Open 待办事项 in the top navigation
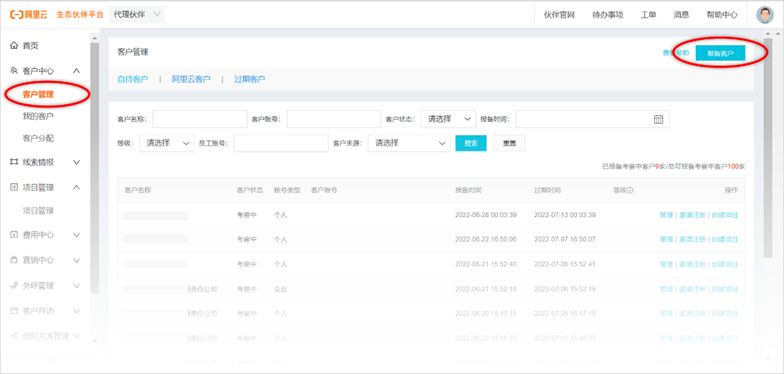The width and height of the screenshot is (784, 374). 608,15
